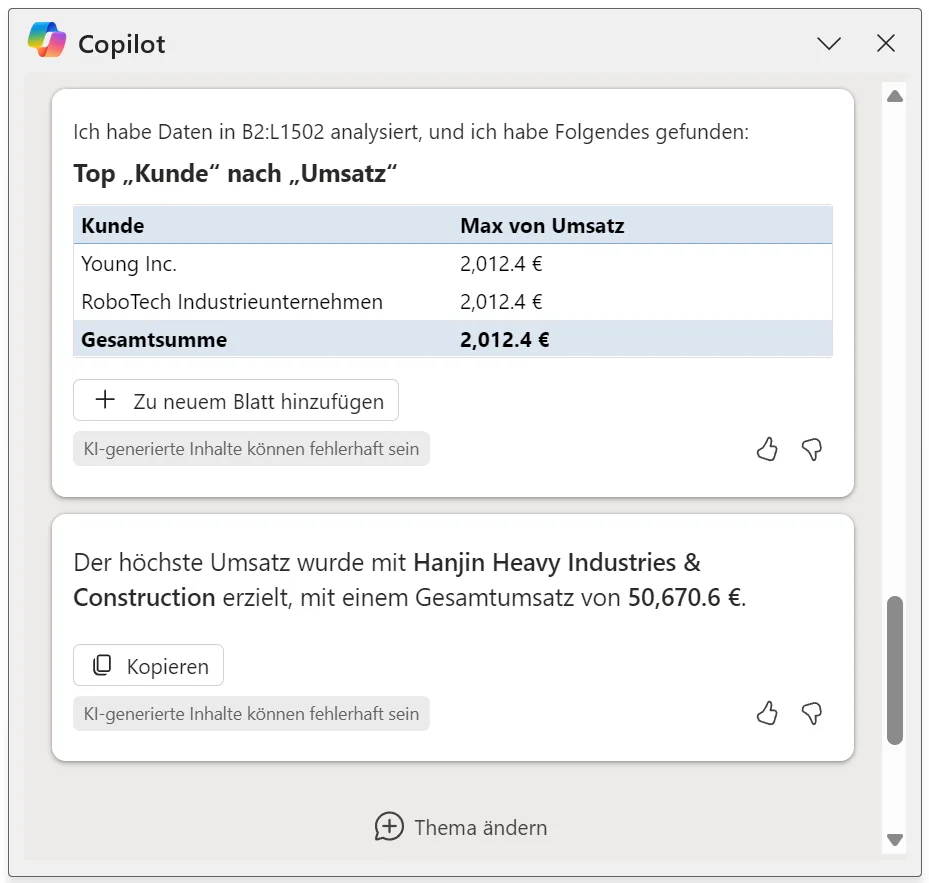Click 'Thema ändern' to start new topic
Screen dimensions: 929x883
(x=461, y=827)
